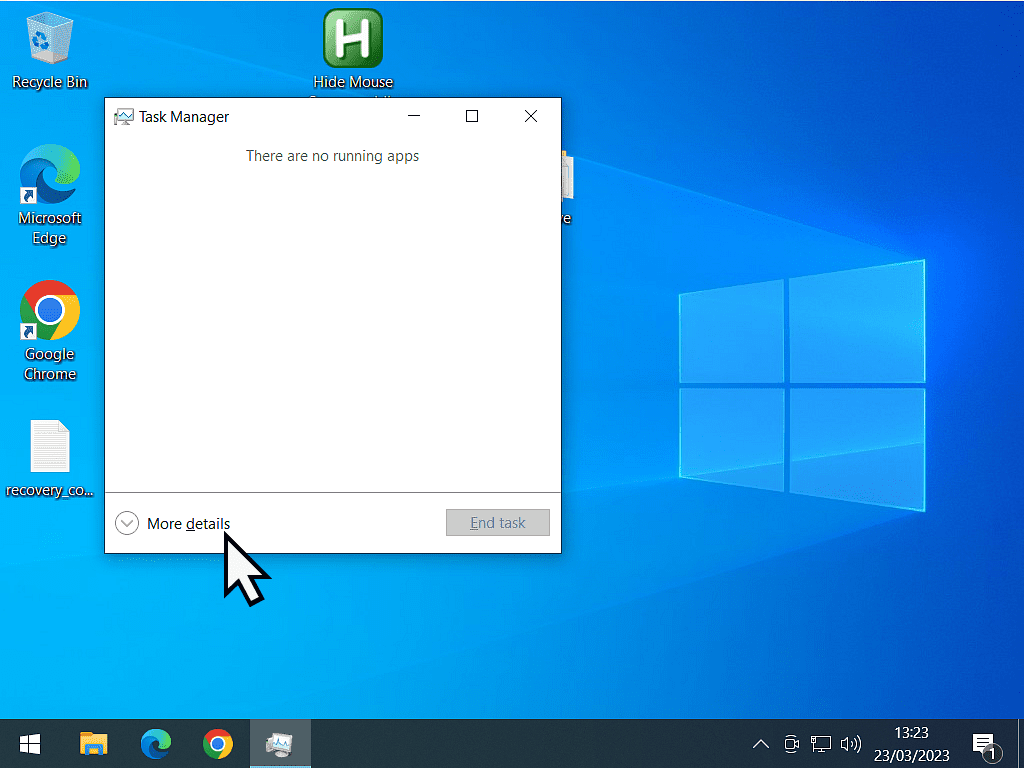Viewport: 1024px width, 768px height.
Task: Maximize the Task Manager window
Action: 472,116
